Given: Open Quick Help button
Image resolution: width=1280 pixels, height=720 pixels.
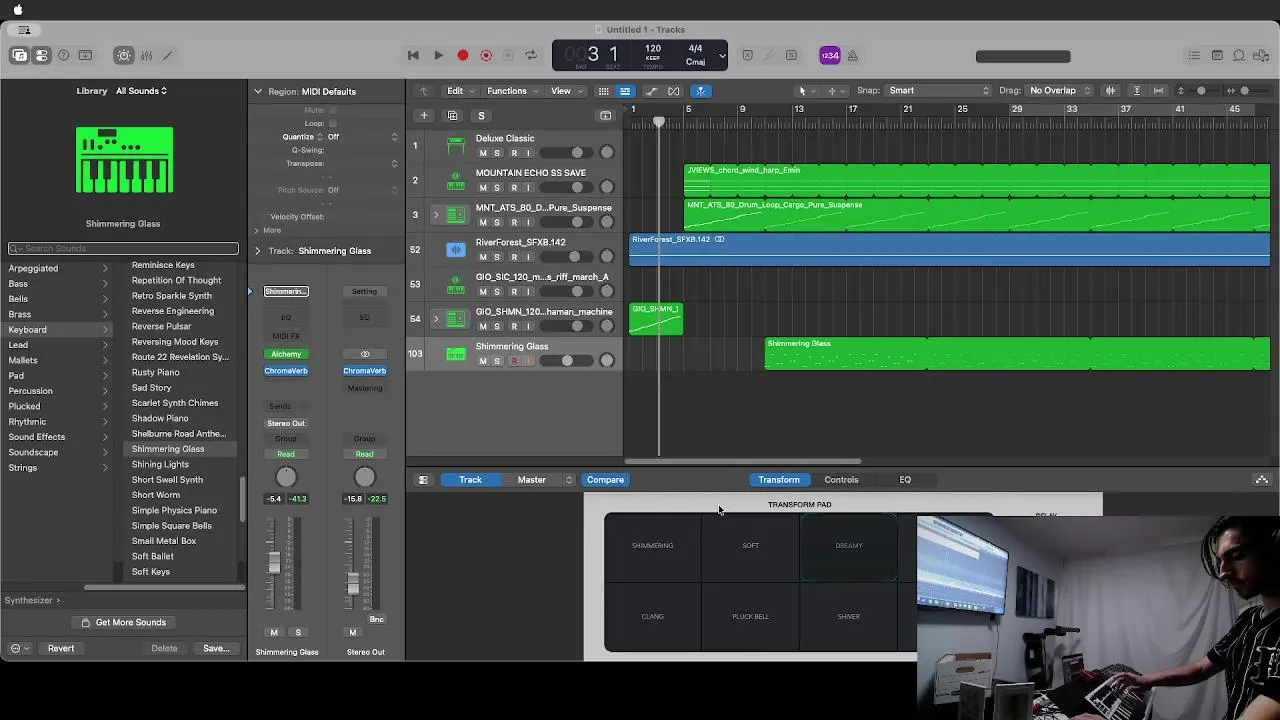Looking at the screenshot, I should coord(63,56).
